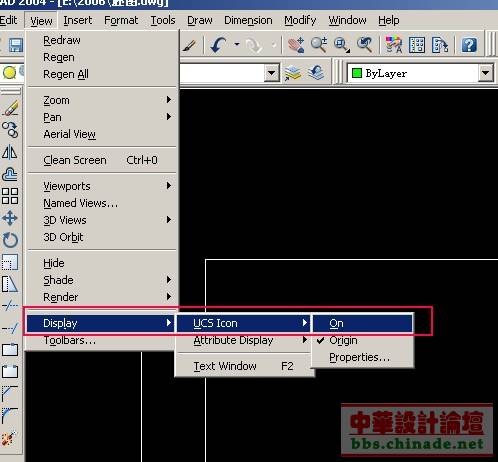Select the Pan Realtime hand icon
The image size is (498, 462).
click(x=296, y=45)
